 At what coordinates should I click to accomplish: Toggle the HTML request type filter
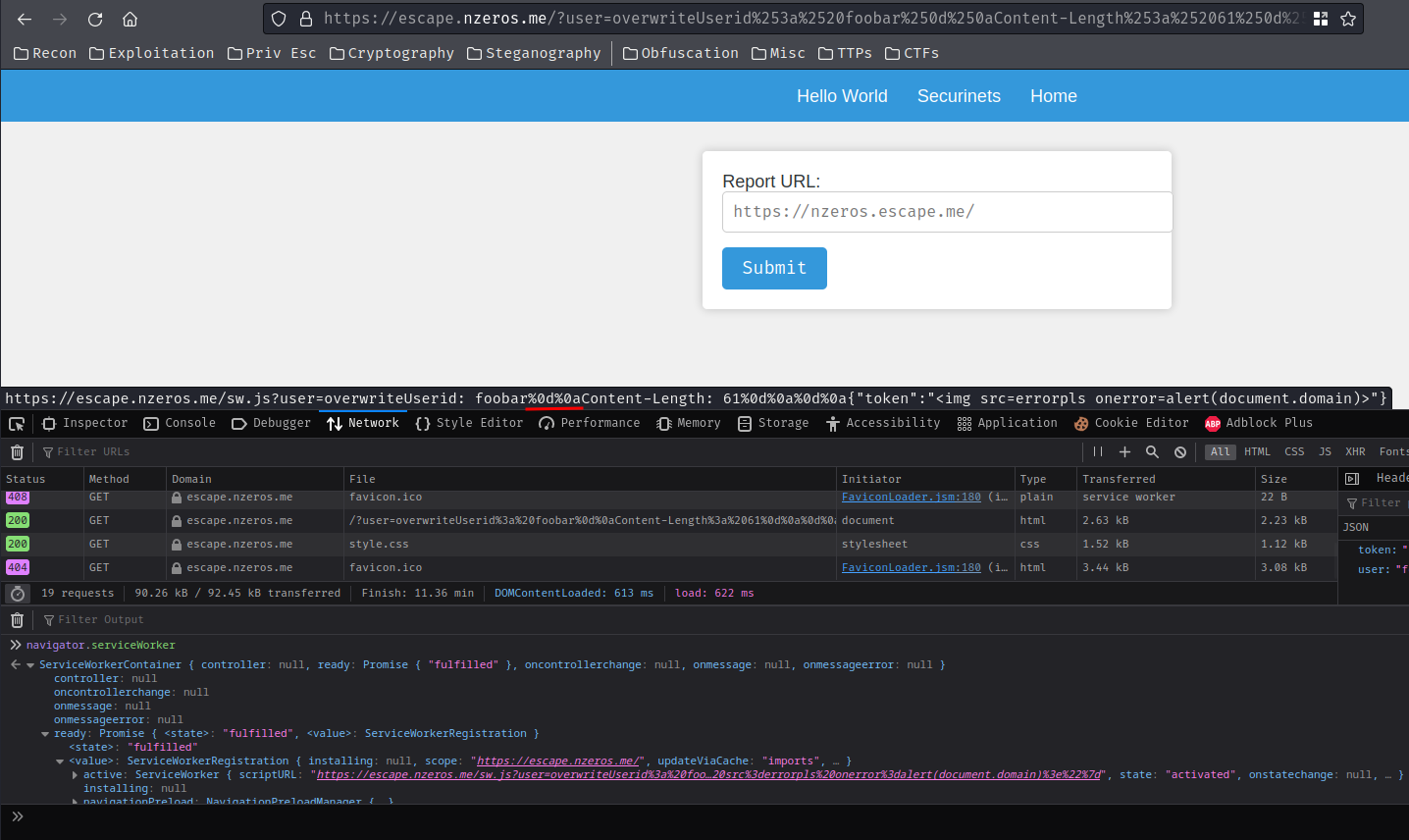1257,452
